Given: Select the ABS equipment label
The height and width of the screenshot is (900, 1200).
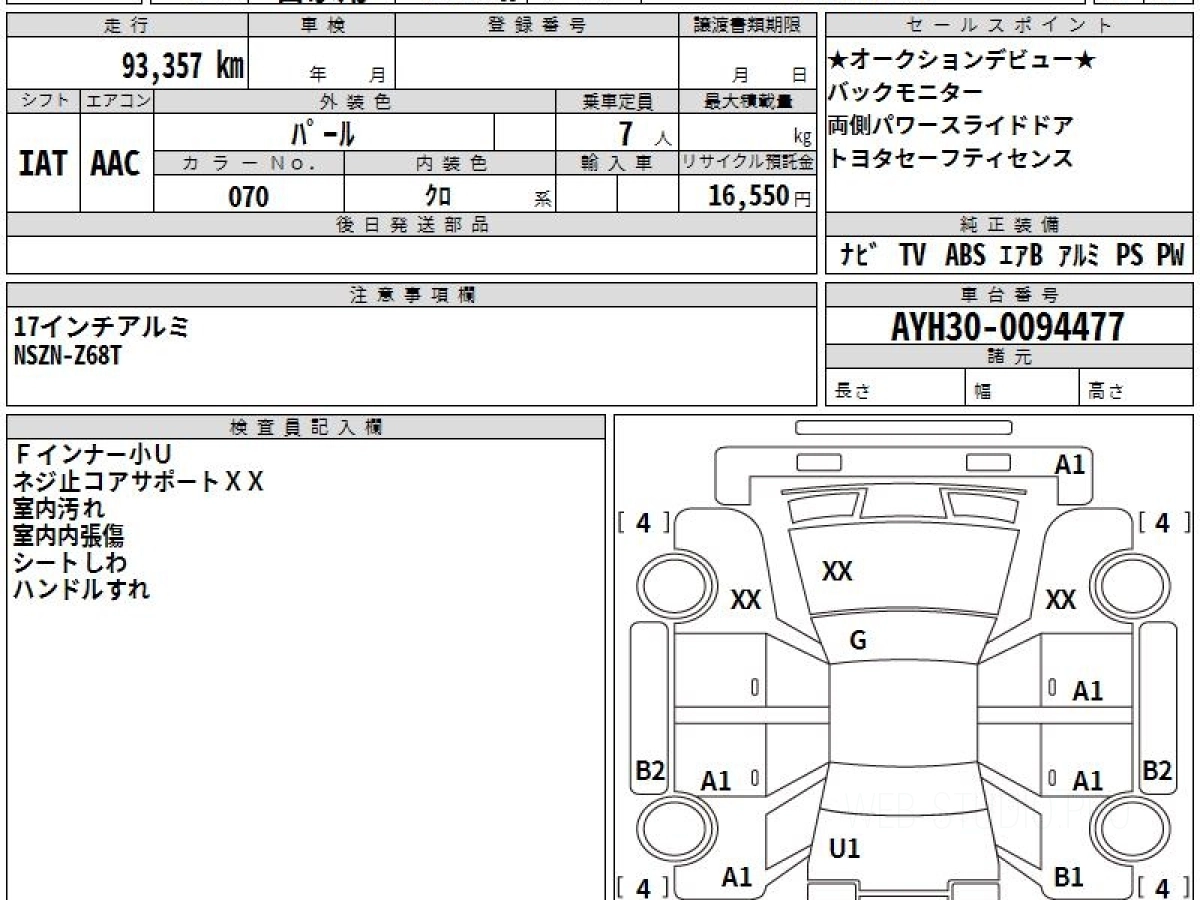Looking at the screenshot, I should pyautogui.click(x=964, y=256).
